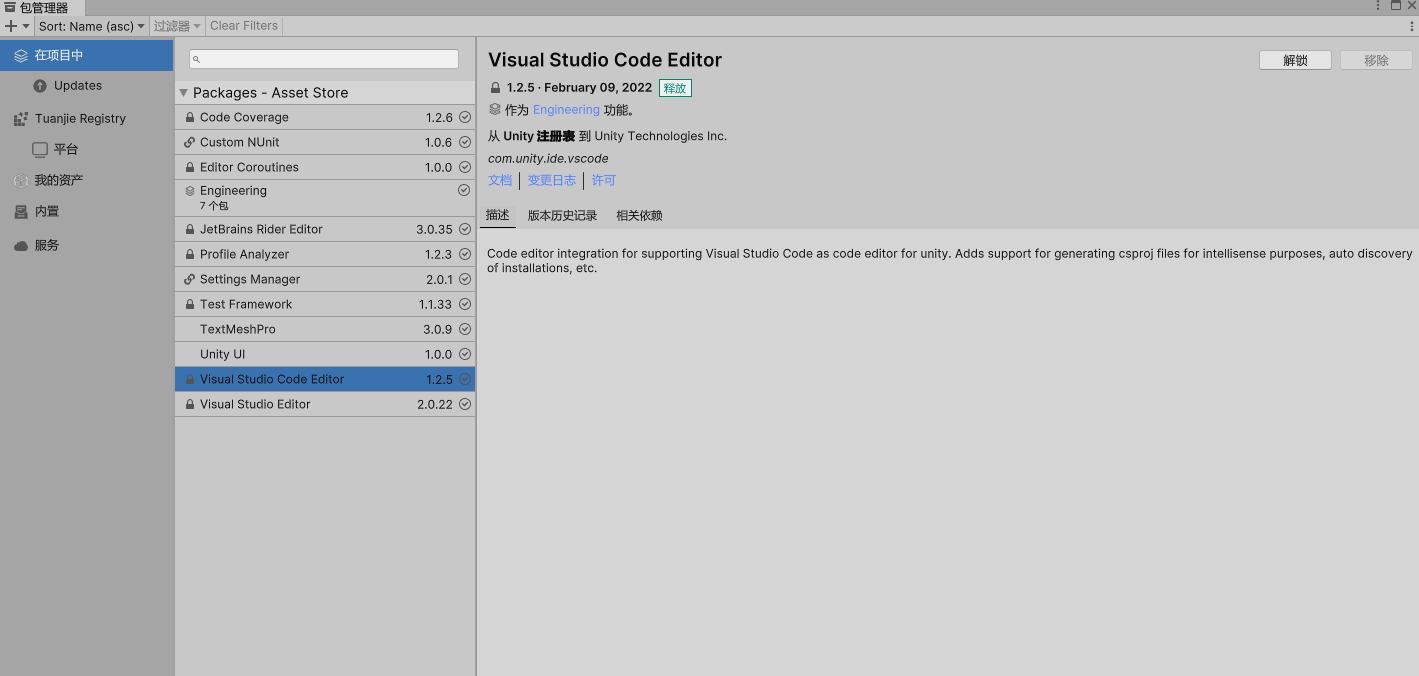Select the Custom NUnit package
Viewport: 1419px width, 676px height.
coord(325,142)
